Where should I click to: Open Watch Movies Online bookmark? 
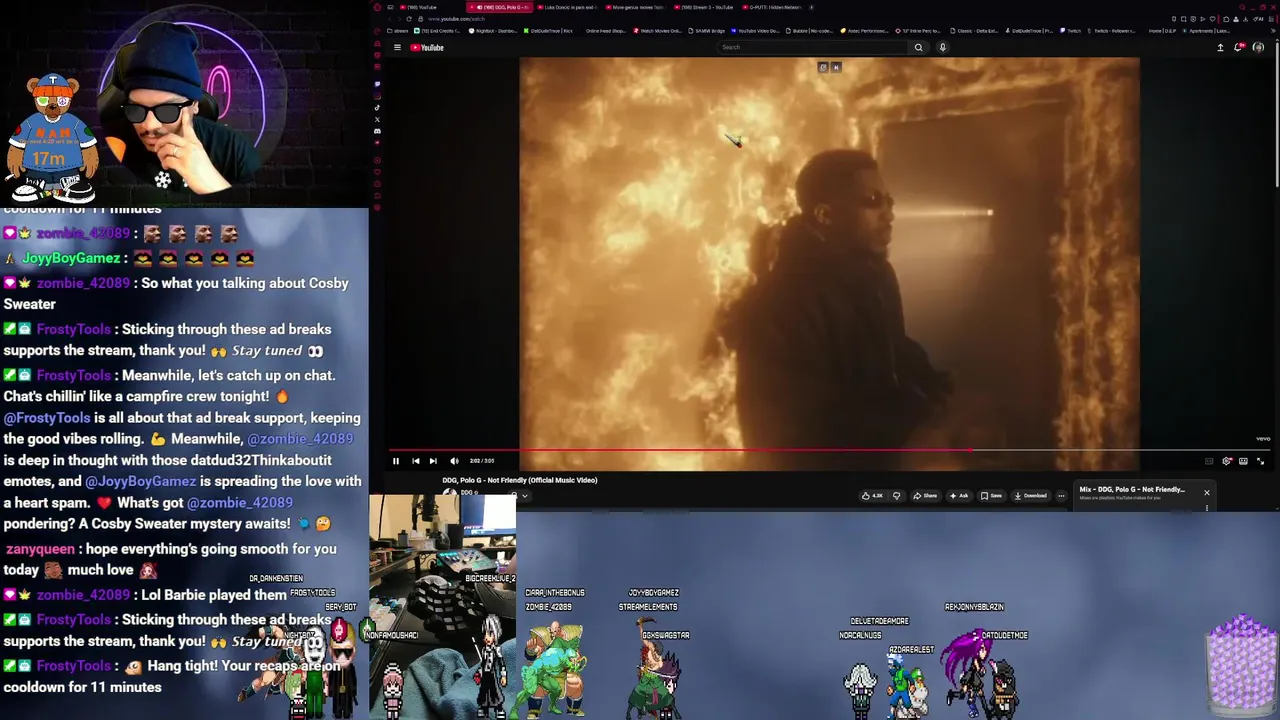658,31
